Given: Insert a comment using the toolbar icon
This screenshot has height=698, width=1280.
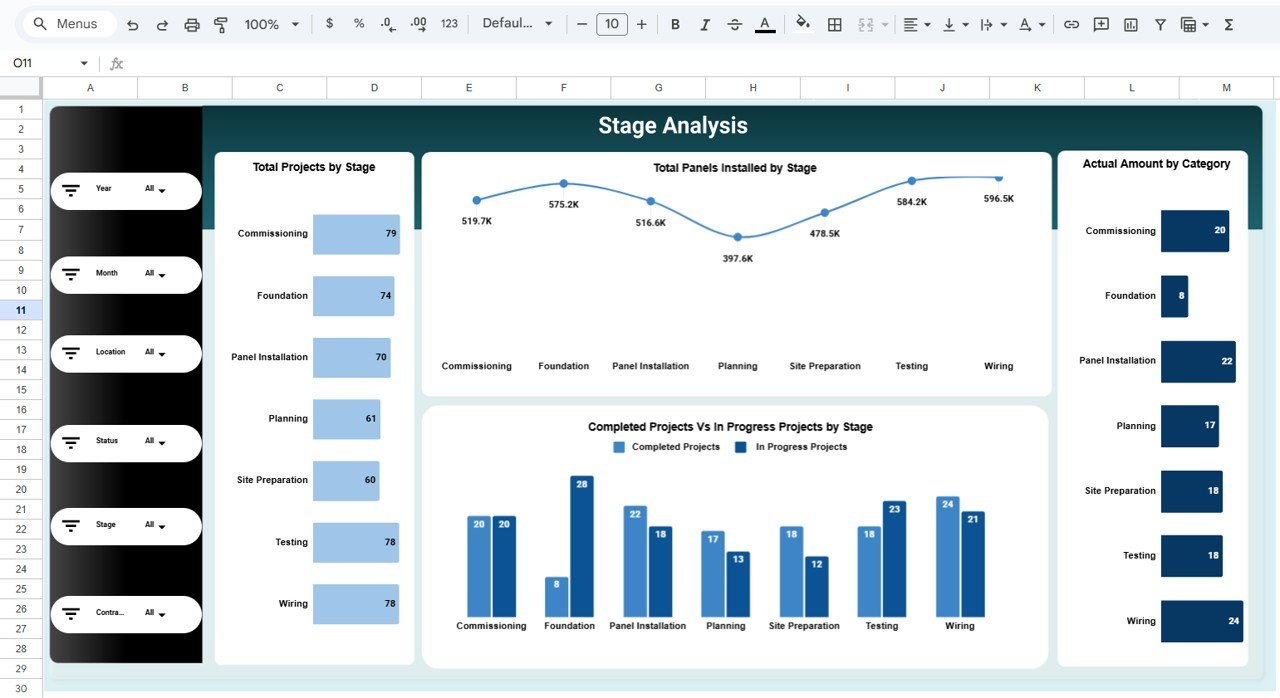Looking at the screenshot, I should [x=1101, y=23].
